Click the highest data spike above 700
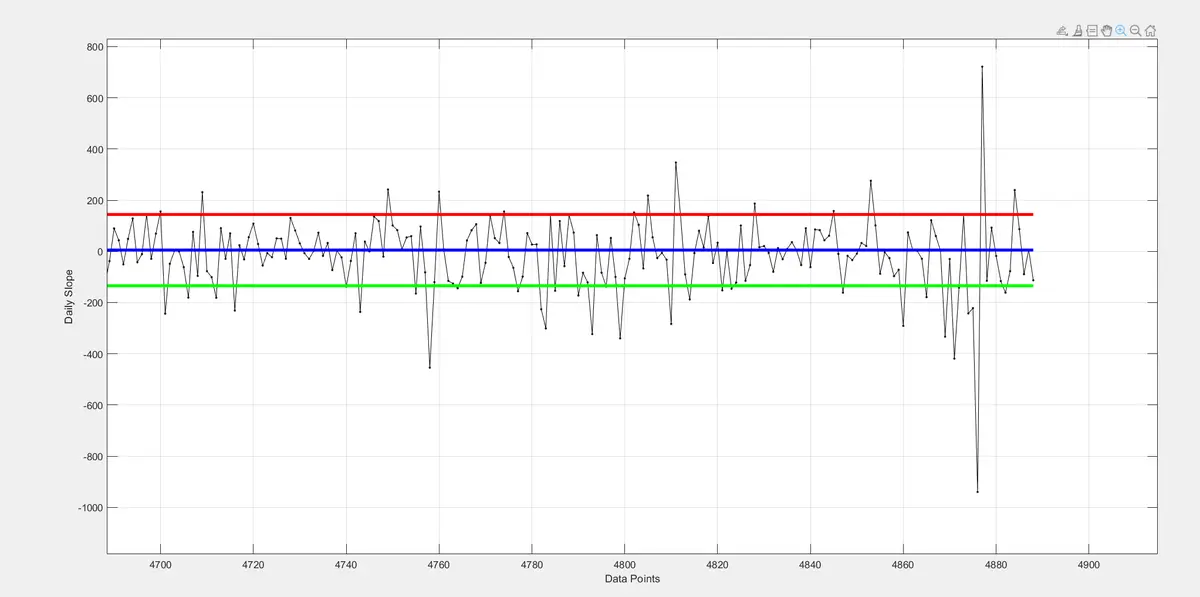The height and width of the screenshot is (597, 1200). (x=982, y=67)
